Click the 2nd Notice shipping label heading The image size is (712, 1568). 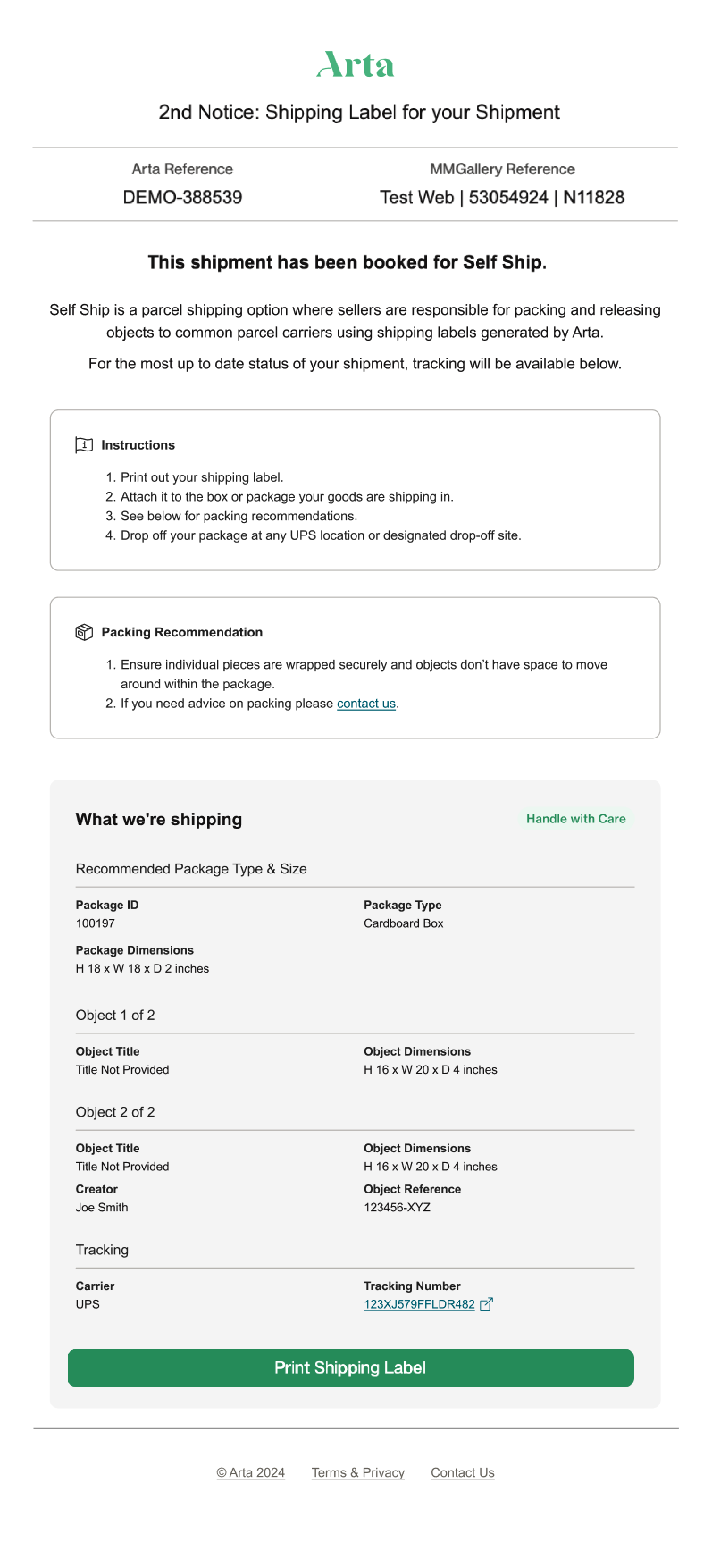pos(359,113)
